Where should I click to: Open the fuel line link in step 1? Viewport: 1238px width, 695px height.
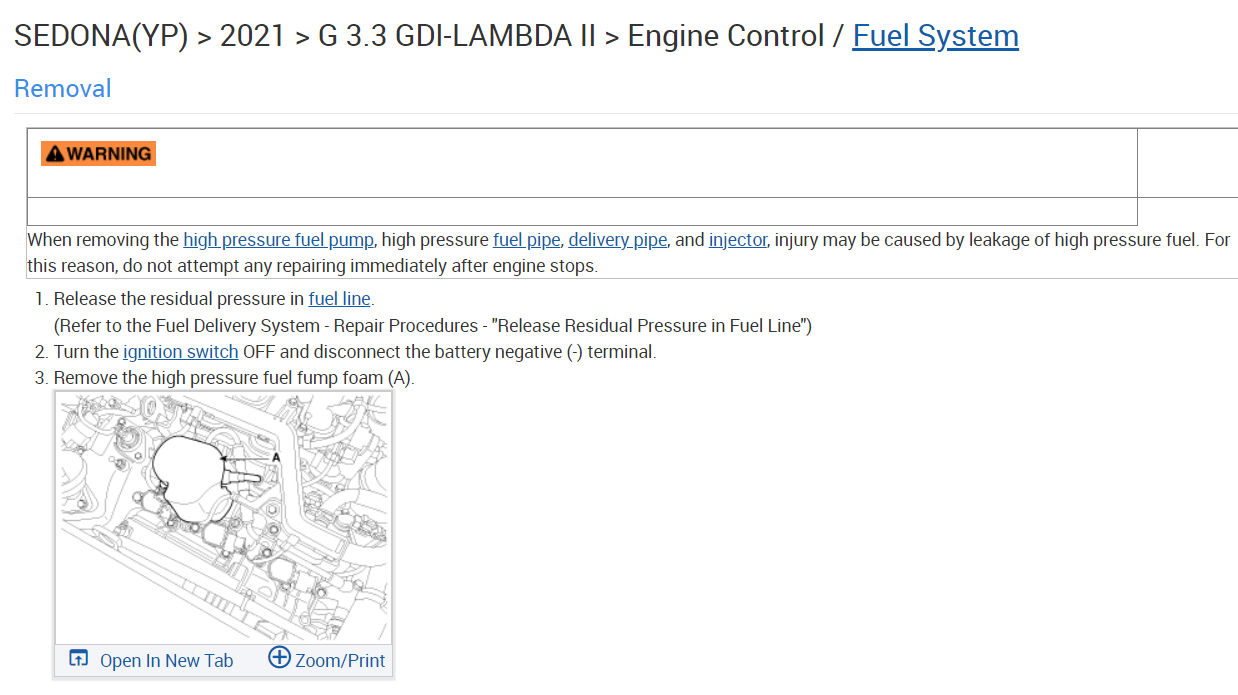339,298
